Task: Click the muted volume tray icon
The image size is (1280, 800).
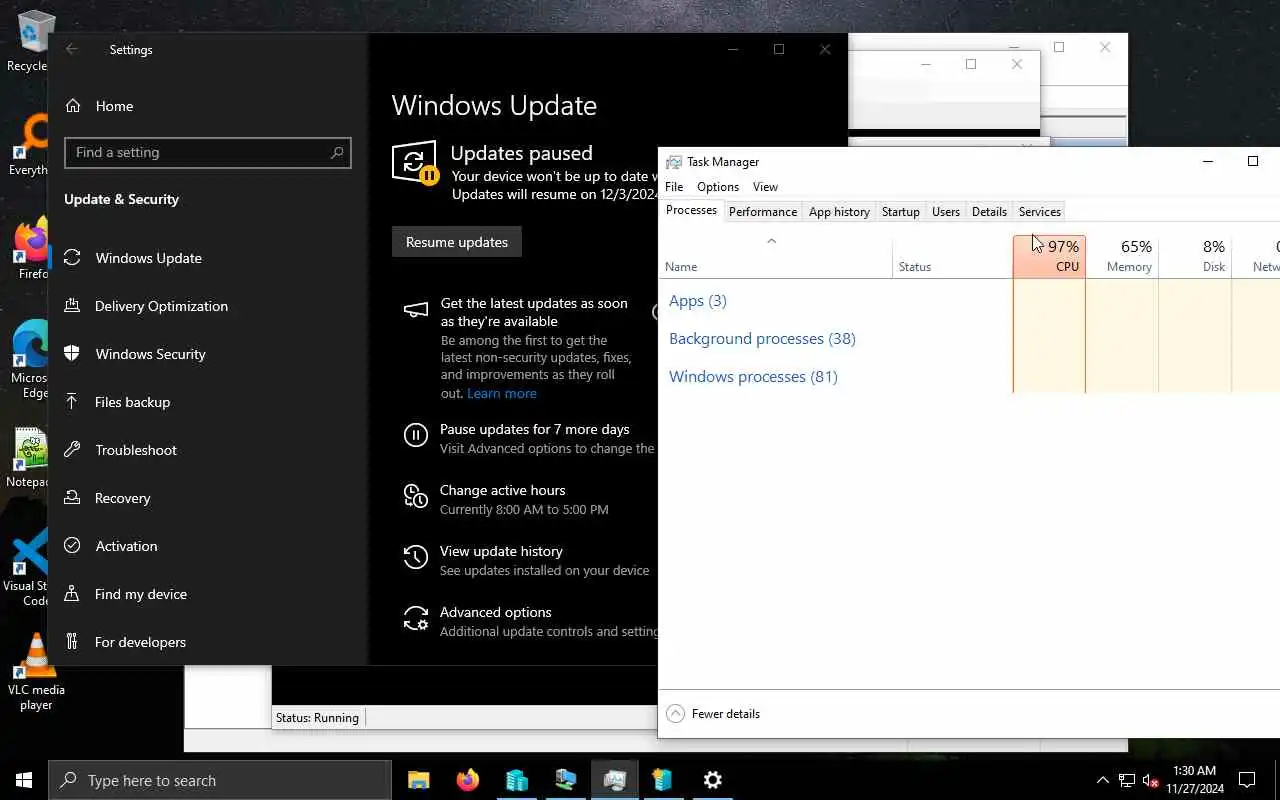Action: click(1151, 780)
